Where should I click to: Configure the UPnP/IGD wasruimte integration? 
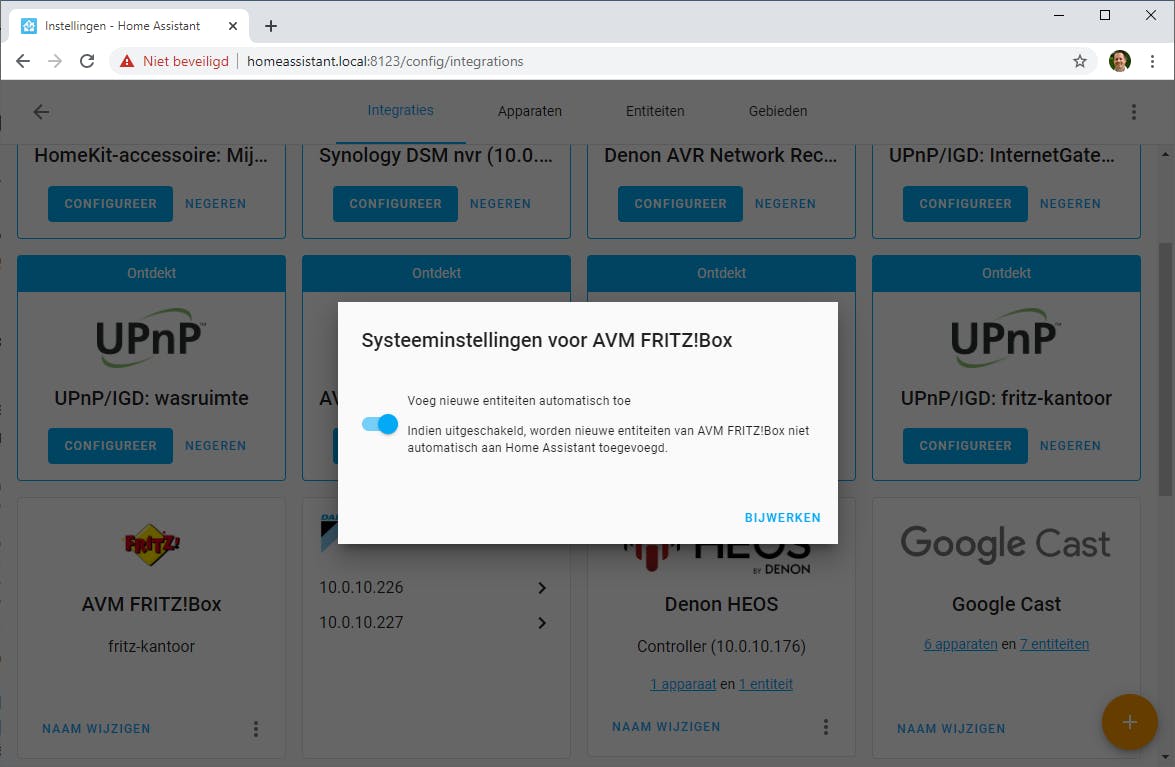(110, 446)
